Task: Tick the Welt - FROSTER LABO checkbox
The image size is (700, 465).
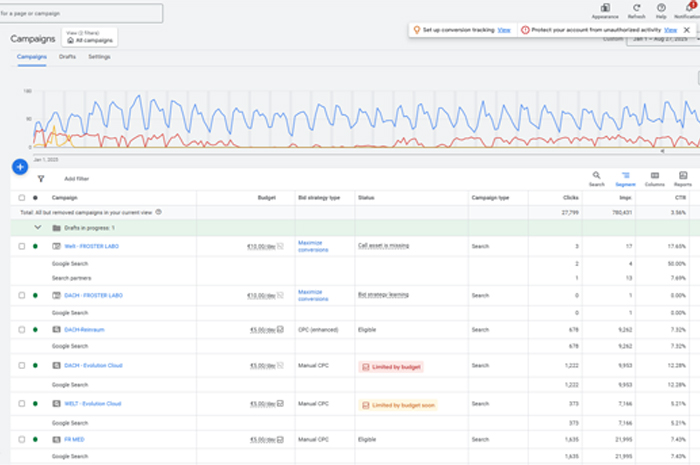Action: point(22,246)
